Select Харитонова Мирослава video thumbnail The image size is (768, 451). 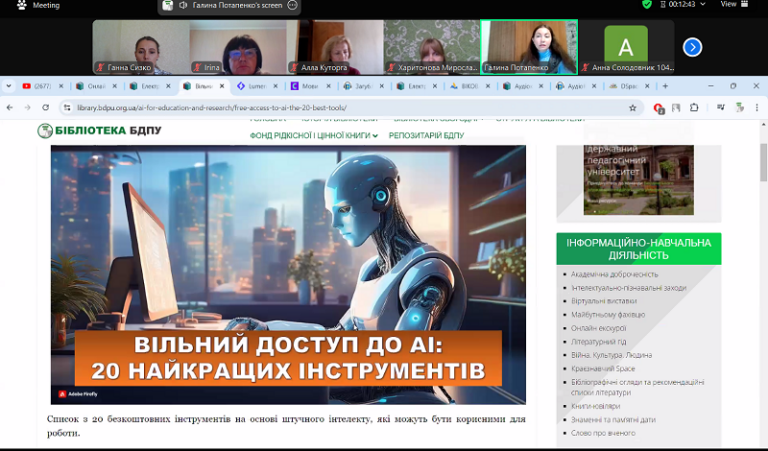click(x=432, y=47)
